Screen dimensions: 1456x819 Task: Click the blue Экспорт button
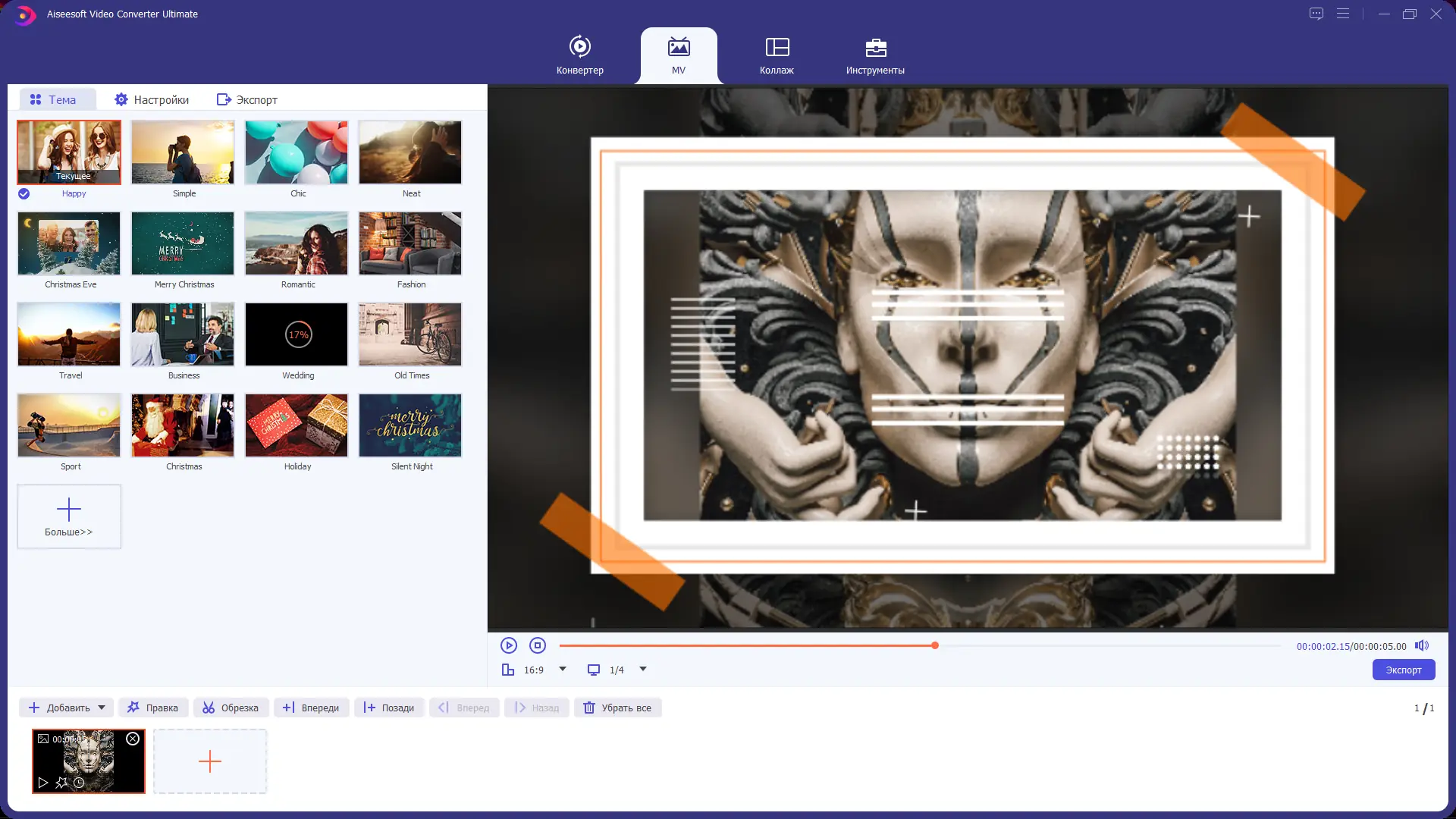(x=1403, y=670)
